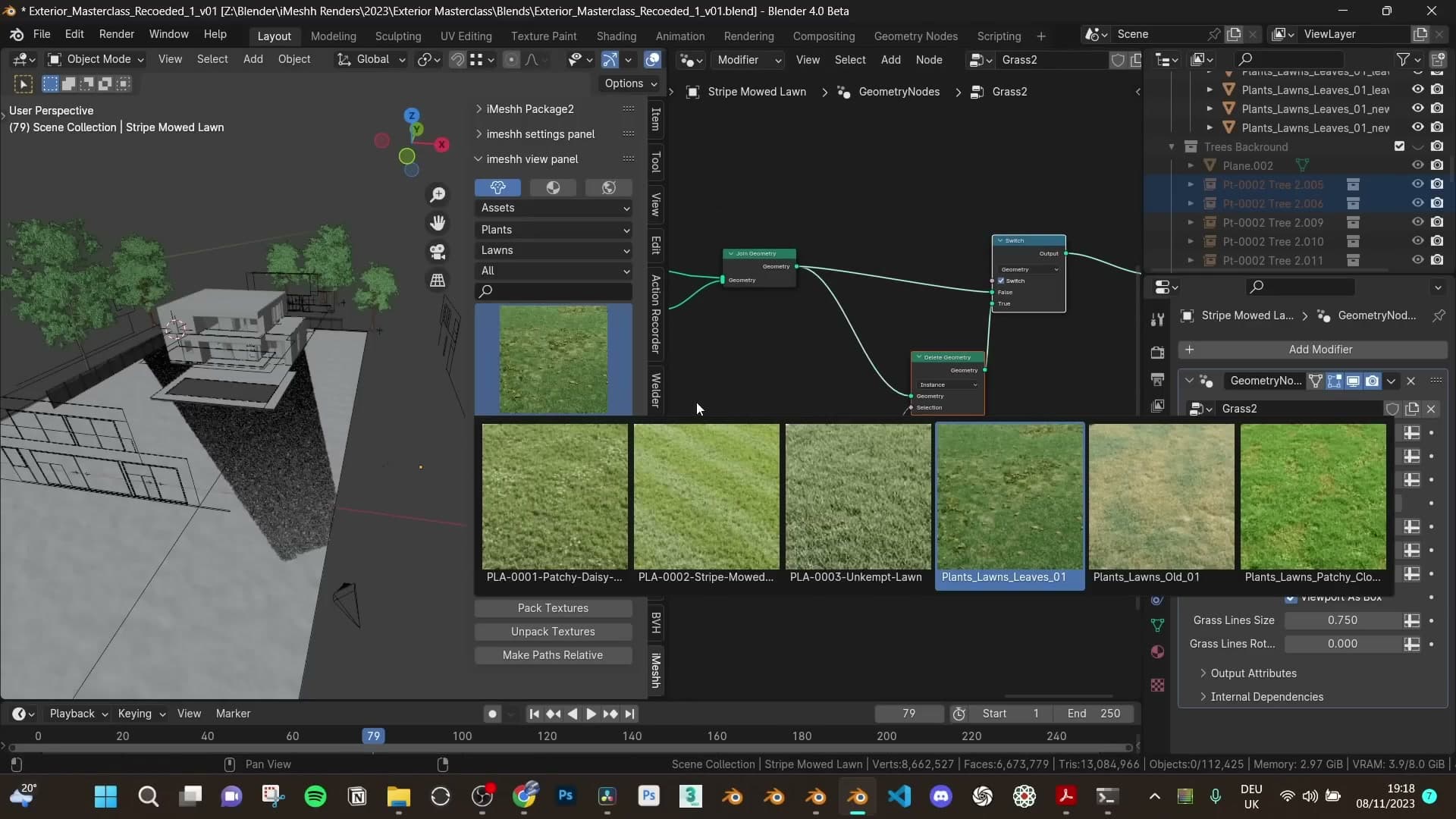Click the Windows Start button
The image size is (1456, 819).
[x=106, y=796]
